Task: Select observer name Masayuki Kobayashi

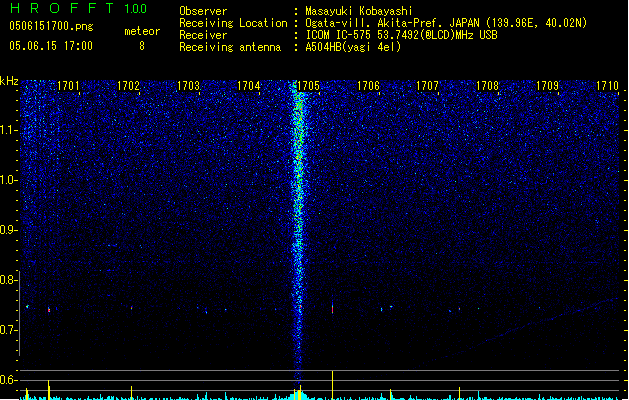Action: [x=359, y=11]
